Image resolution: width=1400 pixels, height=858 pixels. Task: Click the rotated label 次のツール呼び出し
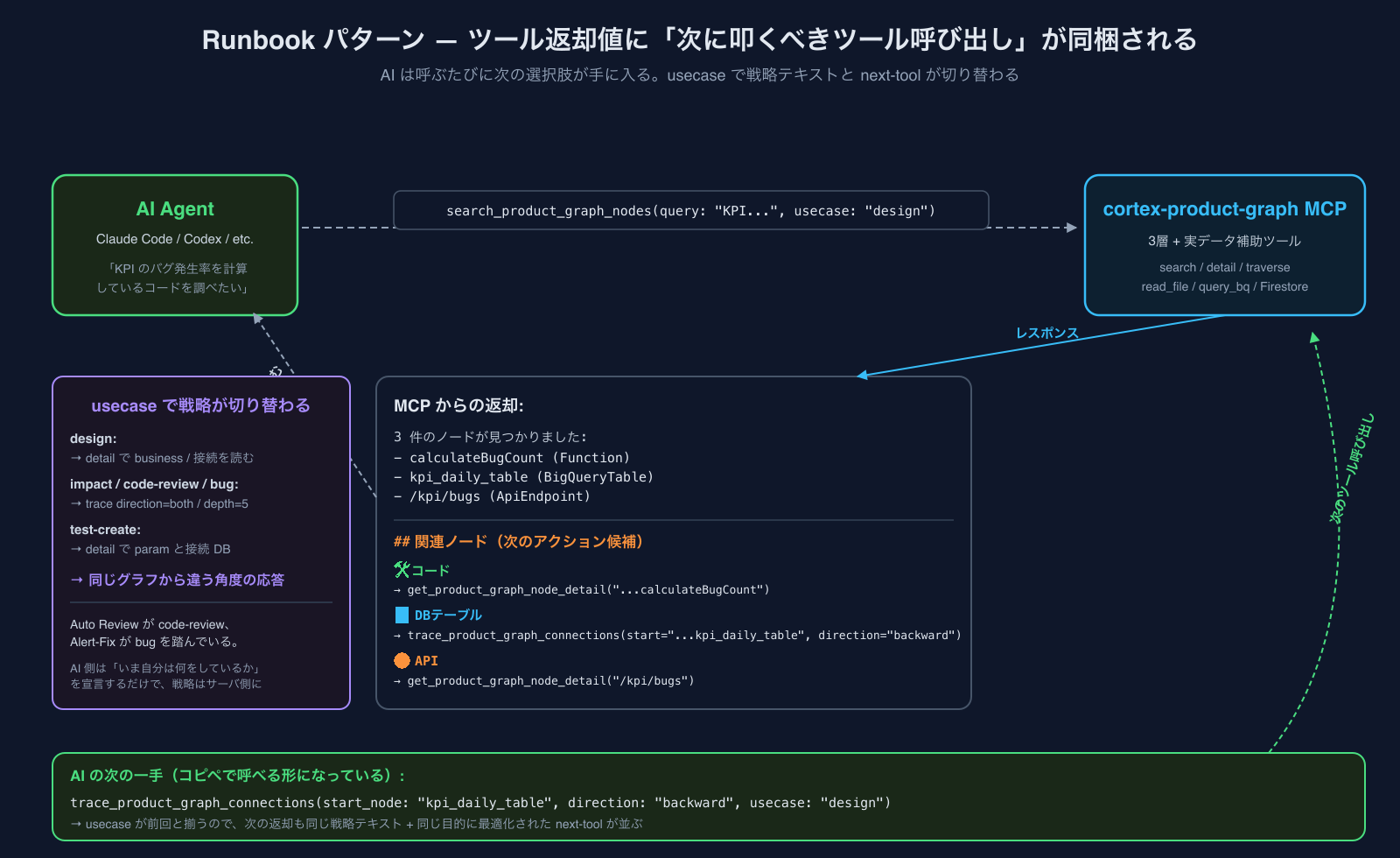(1353, 468)
